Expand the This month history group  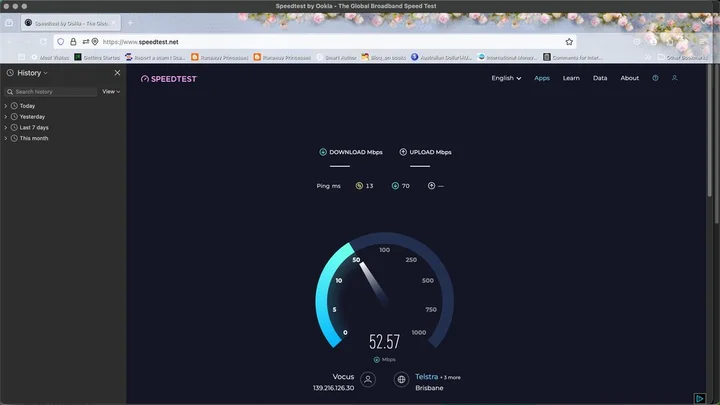(x=6, y=139)
